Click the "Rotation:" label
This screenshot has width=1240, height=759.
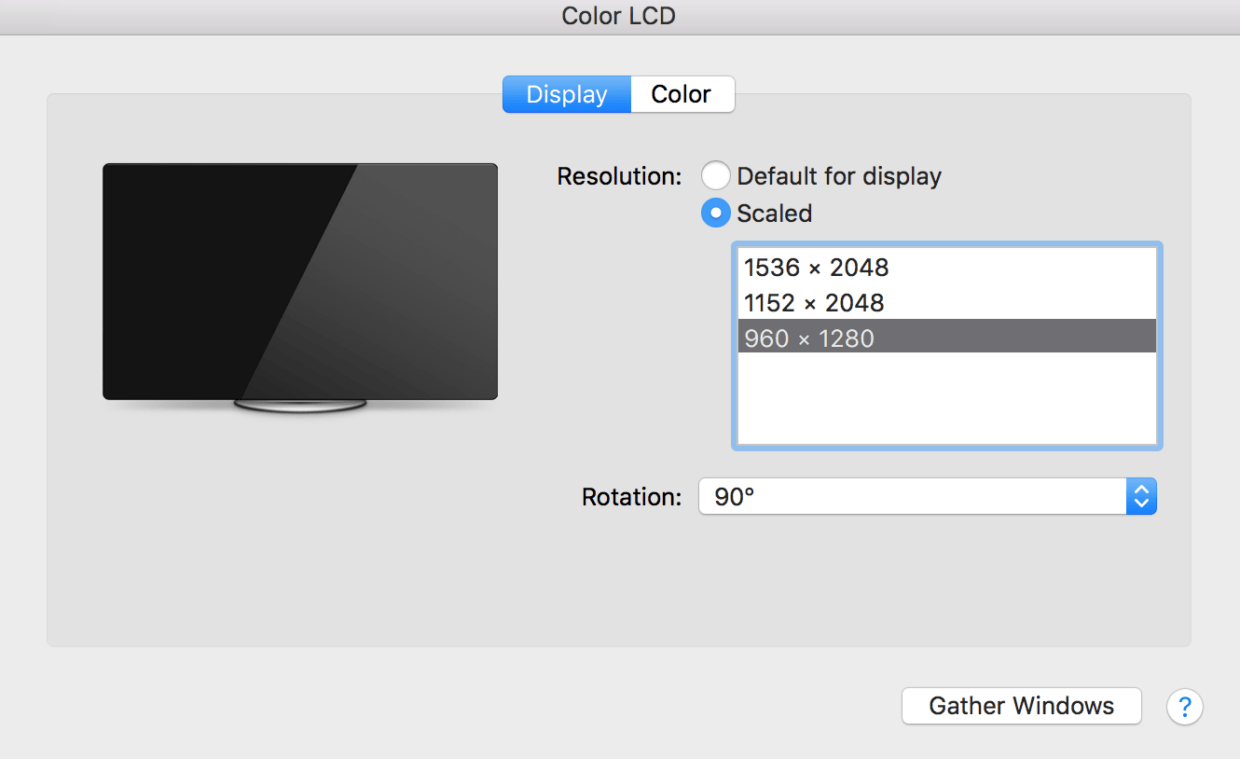click(631, 497)
